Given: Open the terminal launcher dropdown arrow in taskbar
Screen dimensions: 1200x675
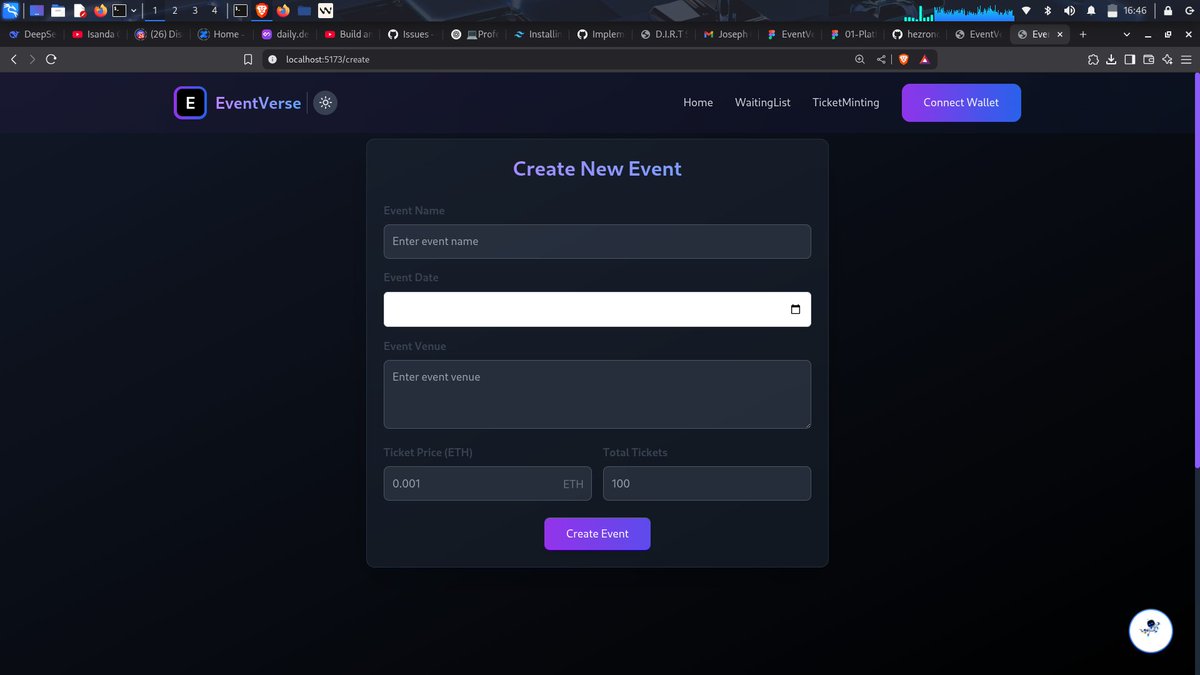Looking at the screenshot, I should pos(133,10).
